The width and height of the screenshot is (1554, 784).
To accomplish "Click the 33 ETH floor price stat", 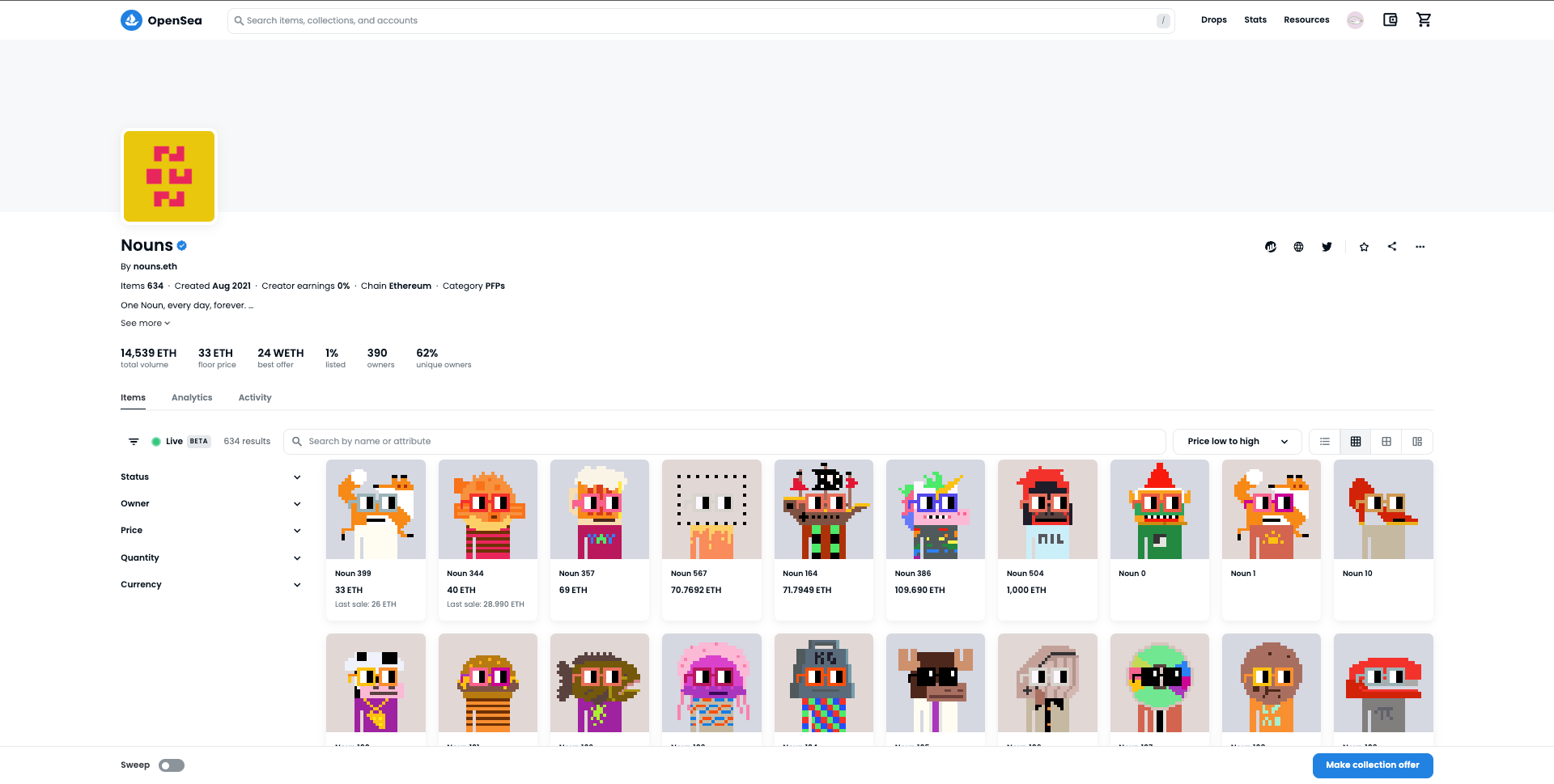I will pyautogui.click(x=217, y=358).
